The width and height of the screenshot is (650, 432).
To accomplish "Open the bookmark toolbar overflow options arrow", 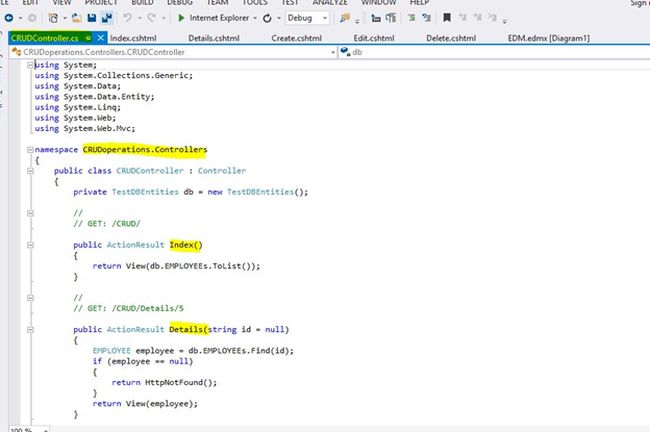I will [504, 20].
